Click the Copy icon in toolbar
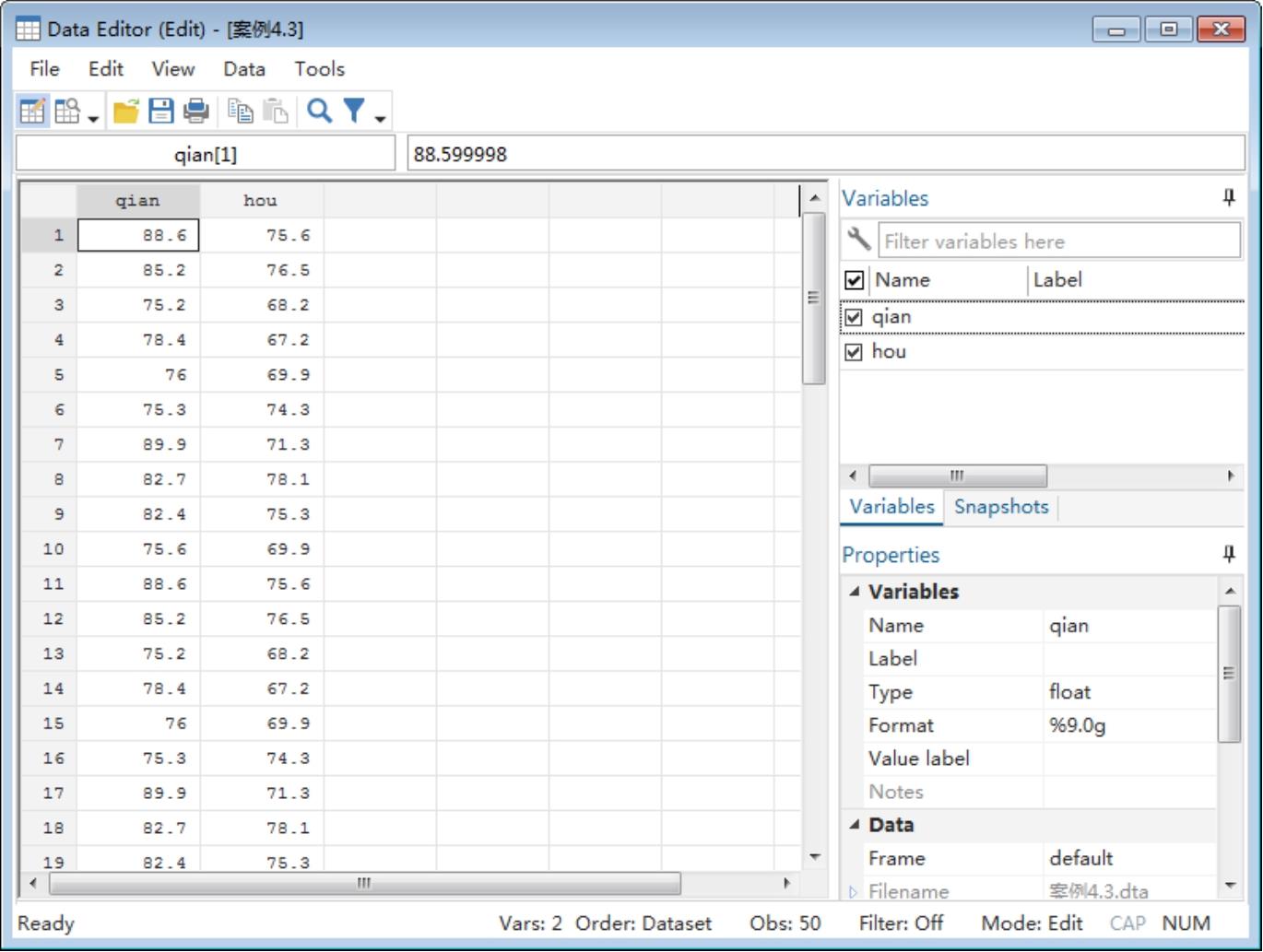The height and width of the screenshot is (952, 1263). click(x=240, y=112)
